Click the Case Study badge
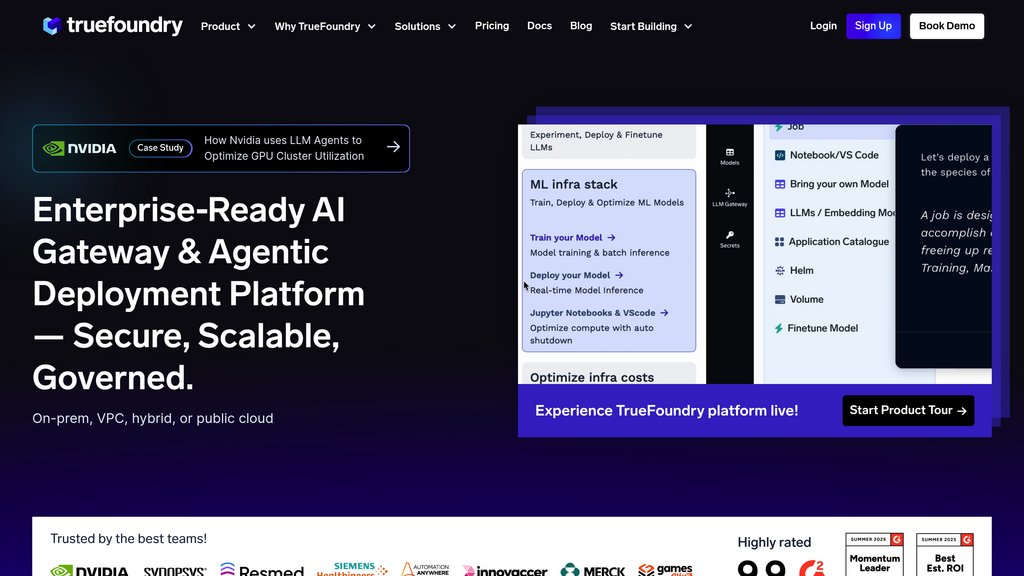Viewport: 1024px width, 576px height. [x=161, y=148]
